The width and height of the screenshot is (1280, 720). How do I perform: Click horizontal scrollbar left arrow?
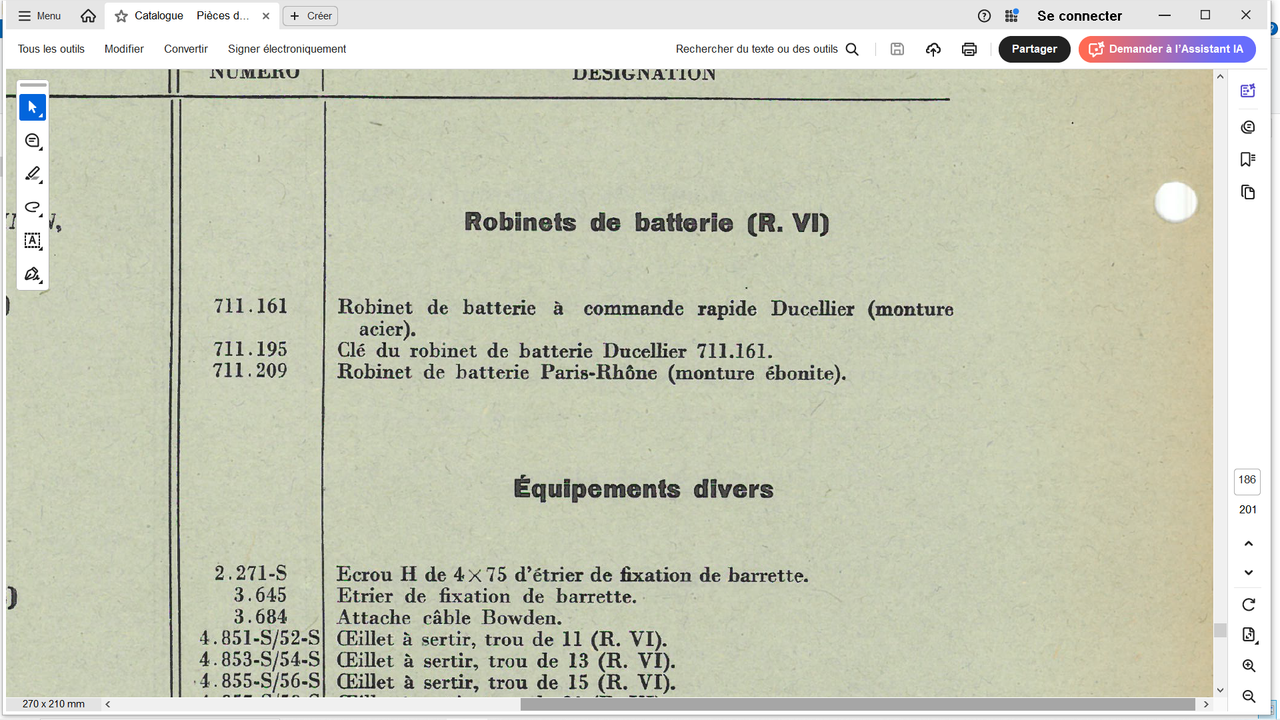click(108, 704)
